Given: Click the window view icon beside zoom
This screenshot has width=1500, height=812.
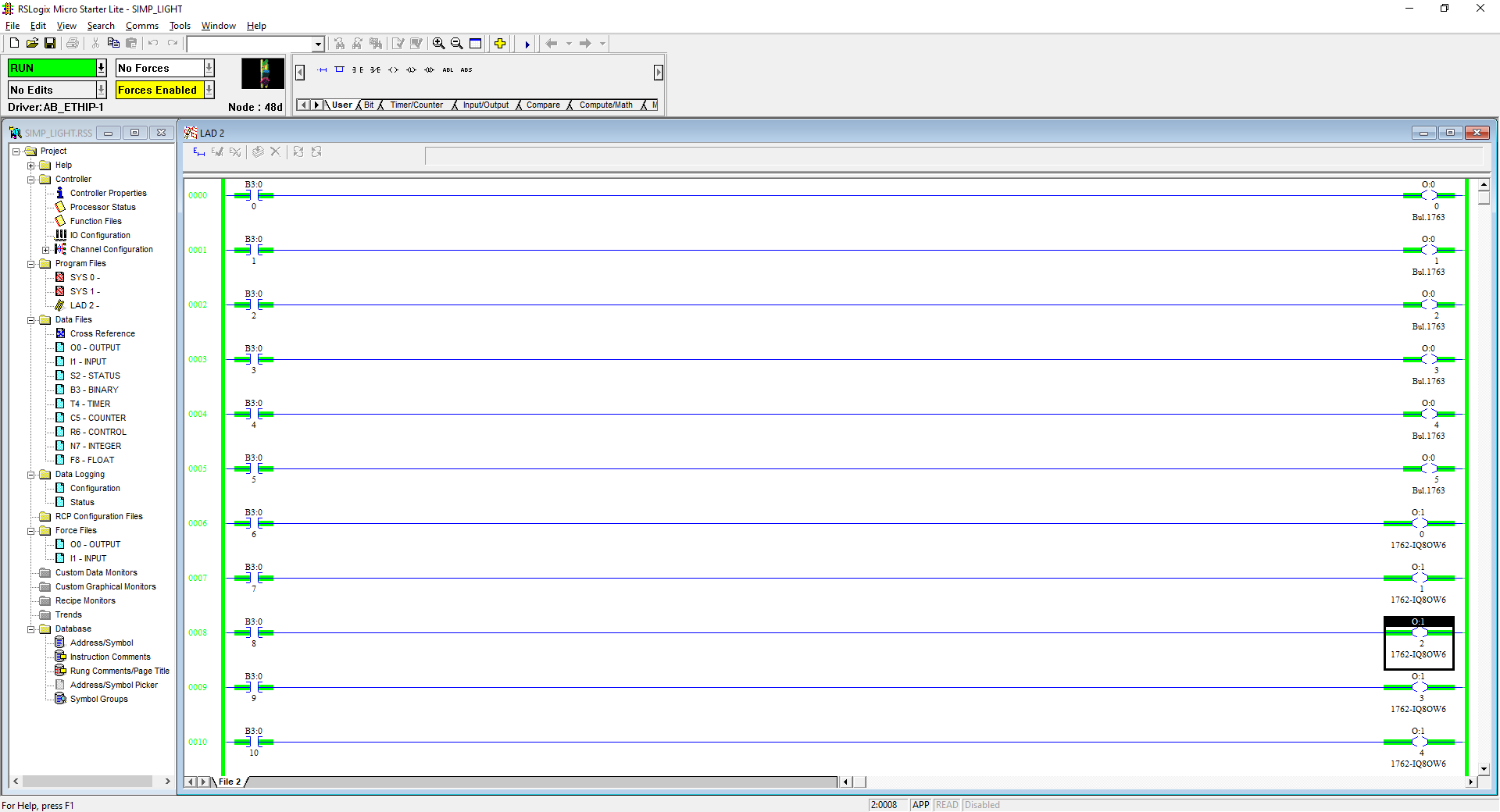Looking at the screenshot, I should 476,44.
